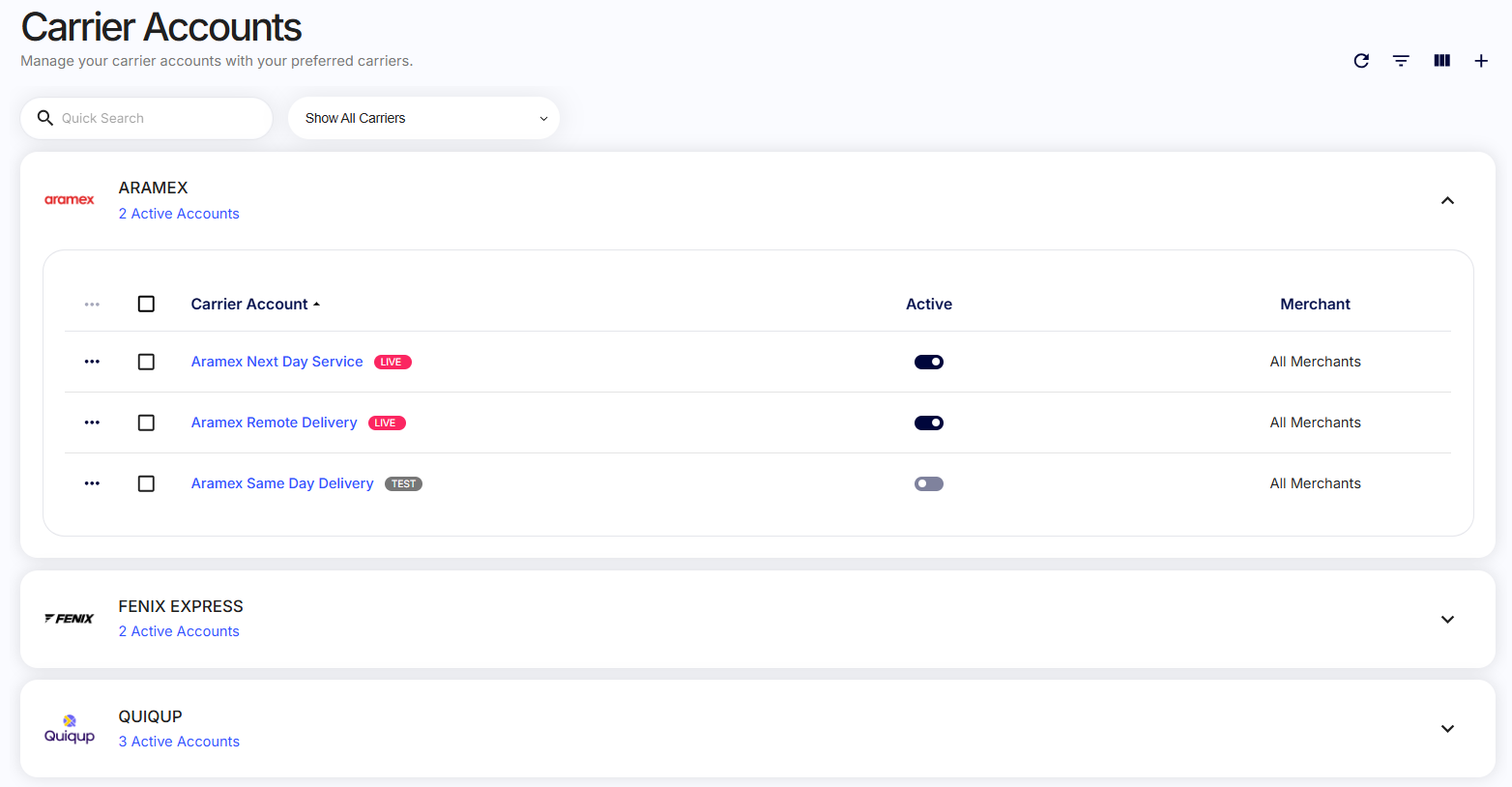Collapse the ARAMEX section chevron
Screen dimensions: 1512x787
click(x=1447, y=200)
